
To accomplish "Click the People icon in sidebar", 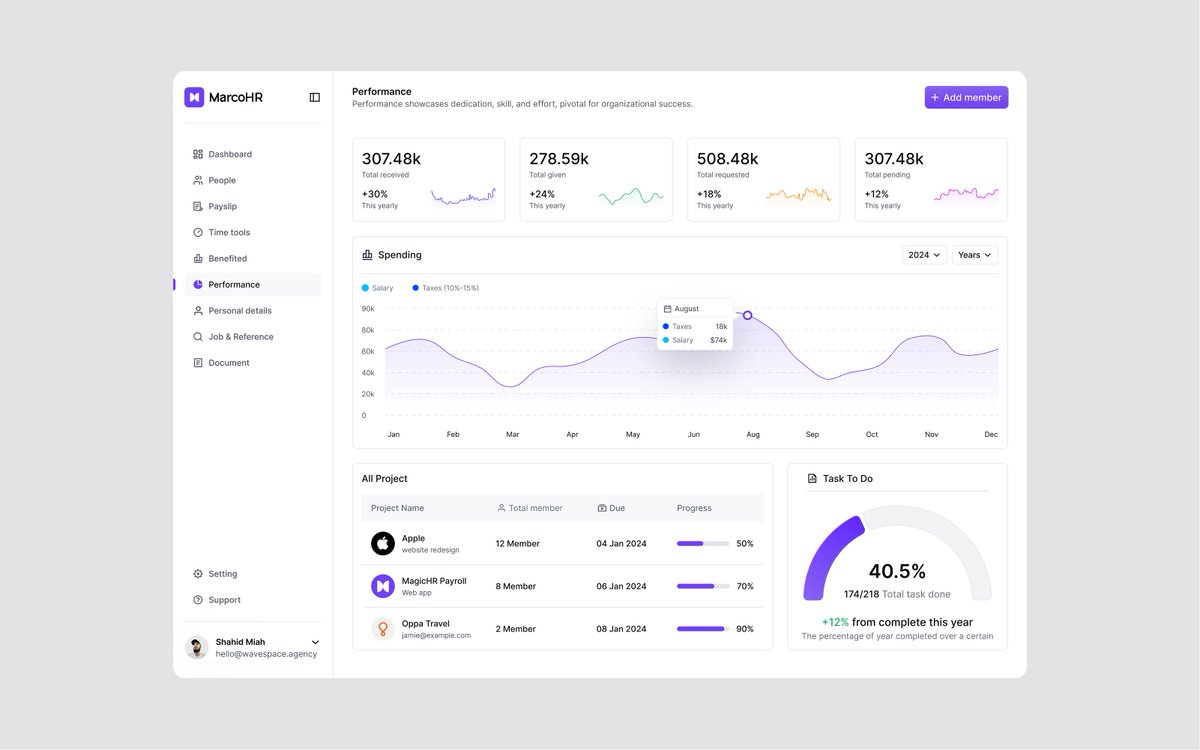I will (x=198, y=180).
